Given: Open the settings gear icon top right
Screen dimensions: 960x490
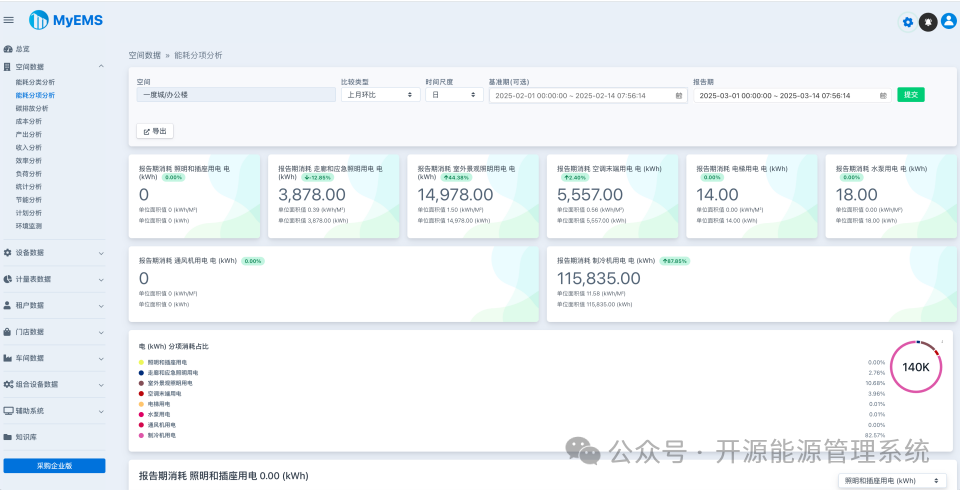Looking at the screenshot, I should click(x=908, y=22).
